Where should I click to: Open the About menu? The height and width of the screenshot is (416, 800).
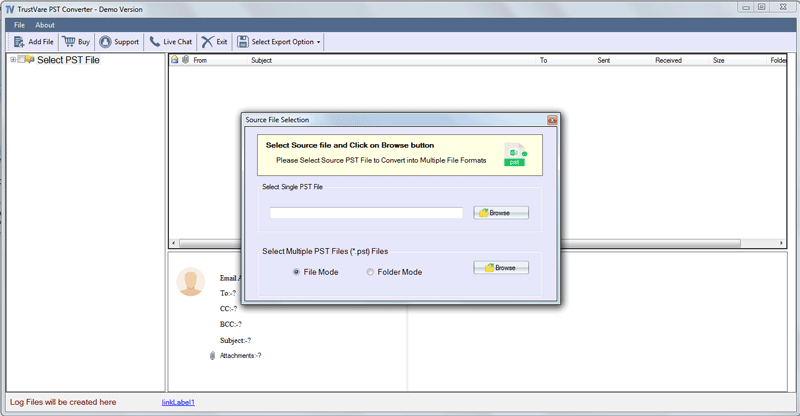coord(45,25)
